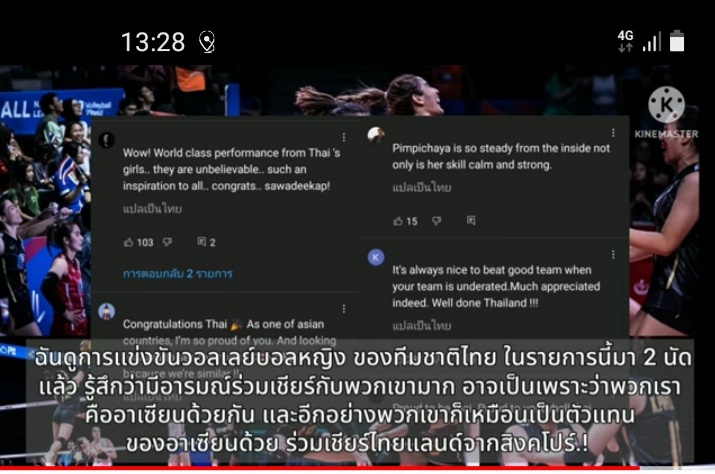715x474 pixels.
Task: Open three-dot menu on the Pimpichaya comment
Action: click(x=613, y=133)
